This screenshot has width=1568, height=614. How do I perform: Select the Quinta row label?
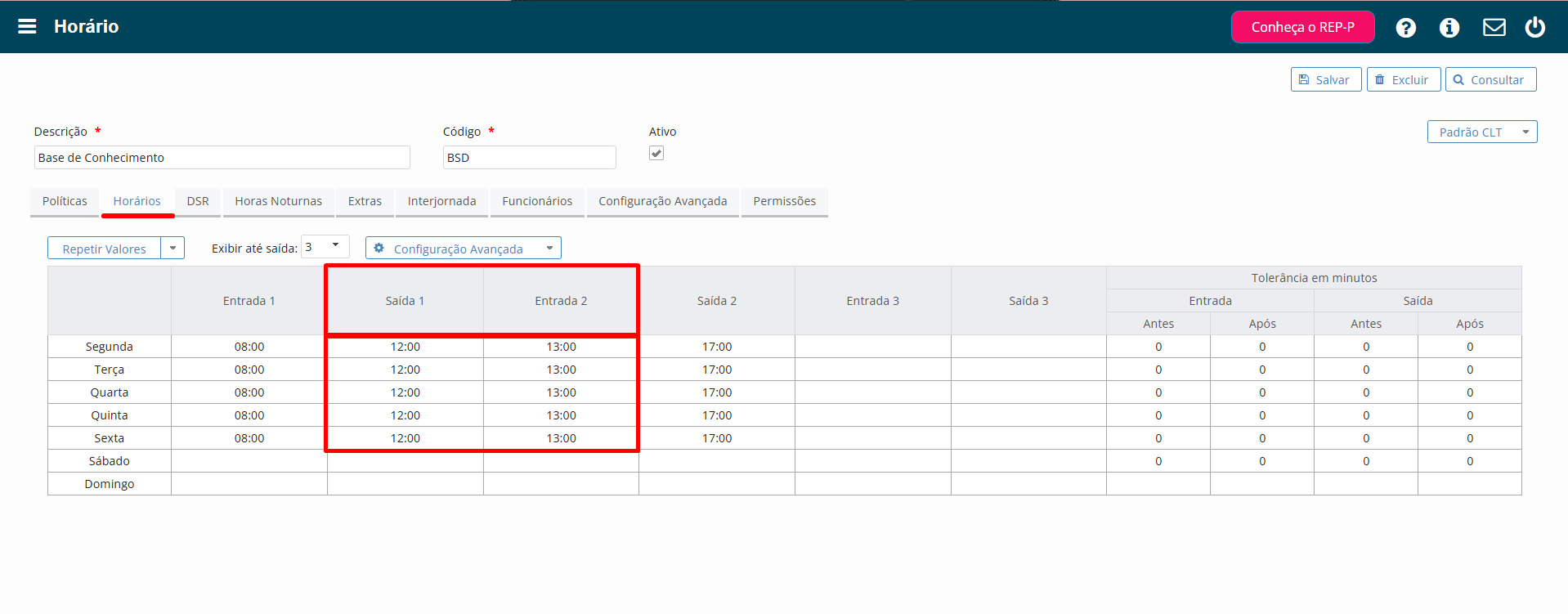tap(110, 415)
